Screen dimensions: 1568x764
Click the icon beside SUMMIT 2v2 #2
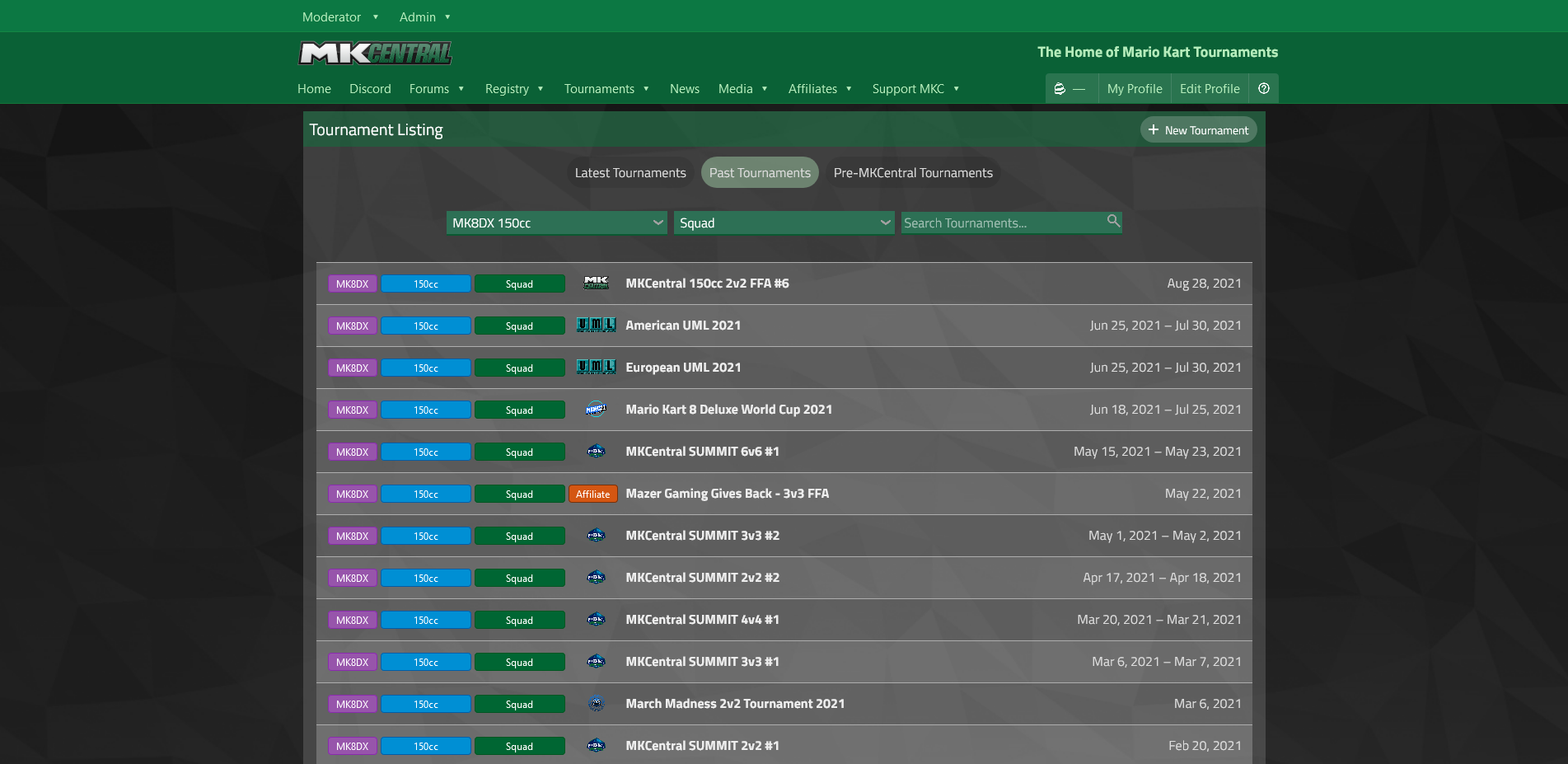[x=597, y=578]
